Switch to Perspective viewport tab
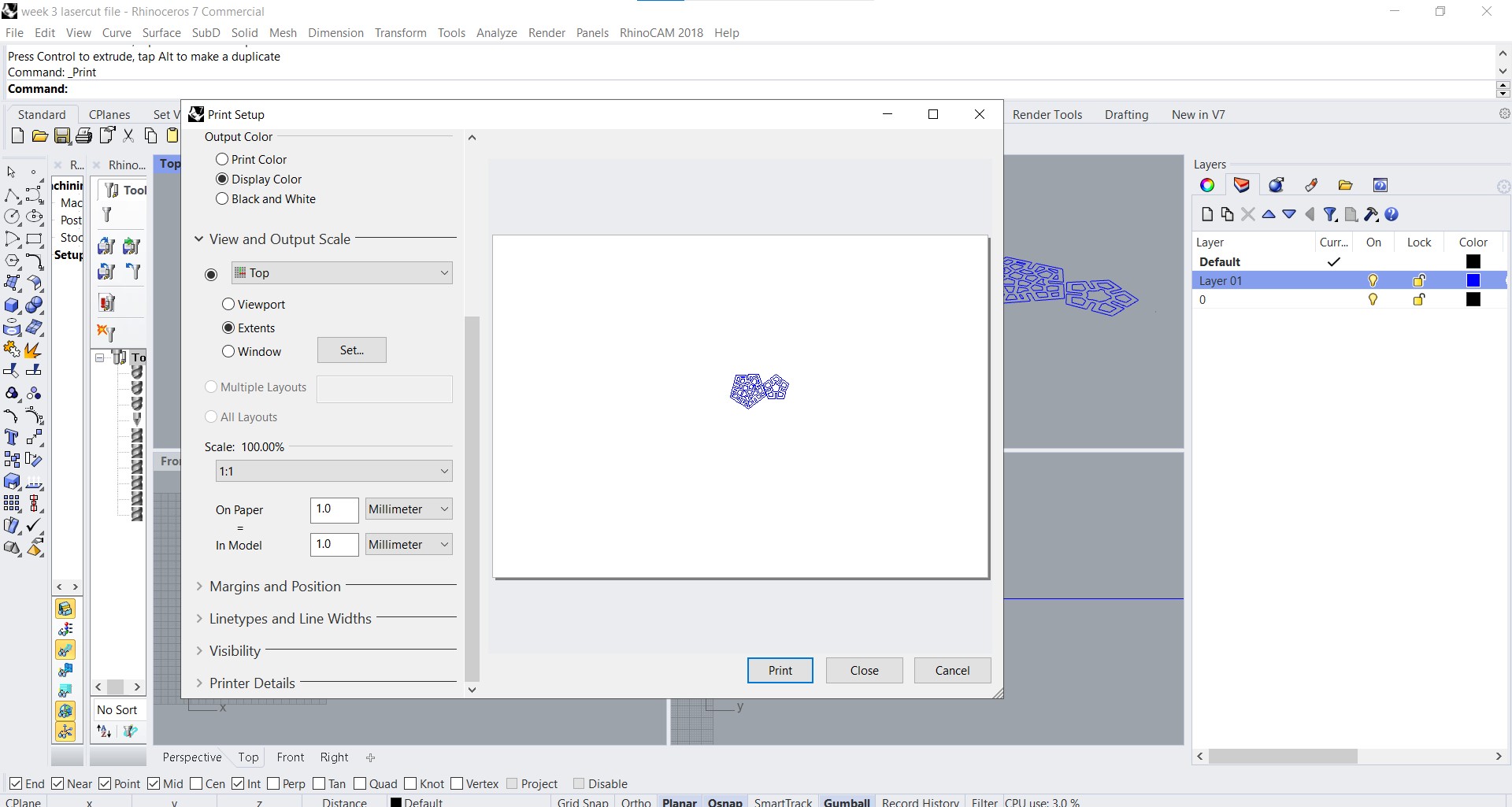The height and width of the screenshot is (807, 1512). [x=191, y=757]
